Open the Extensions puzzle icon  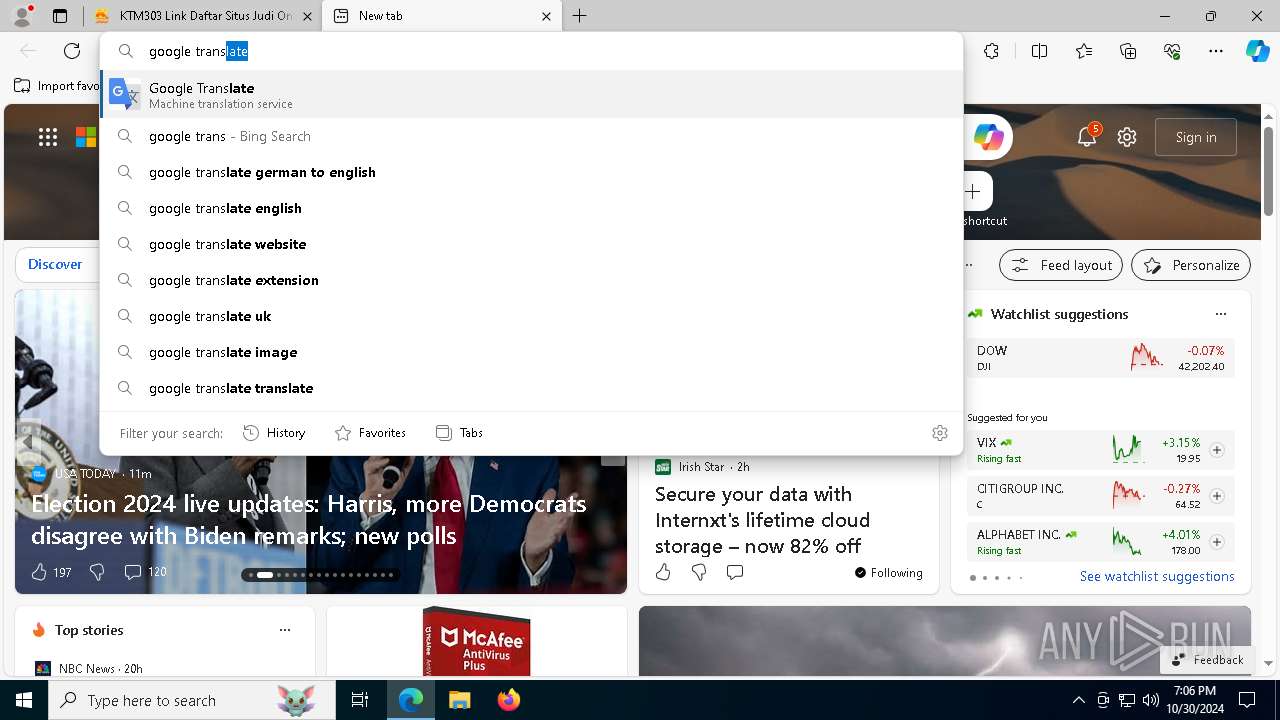coord(991,51)
